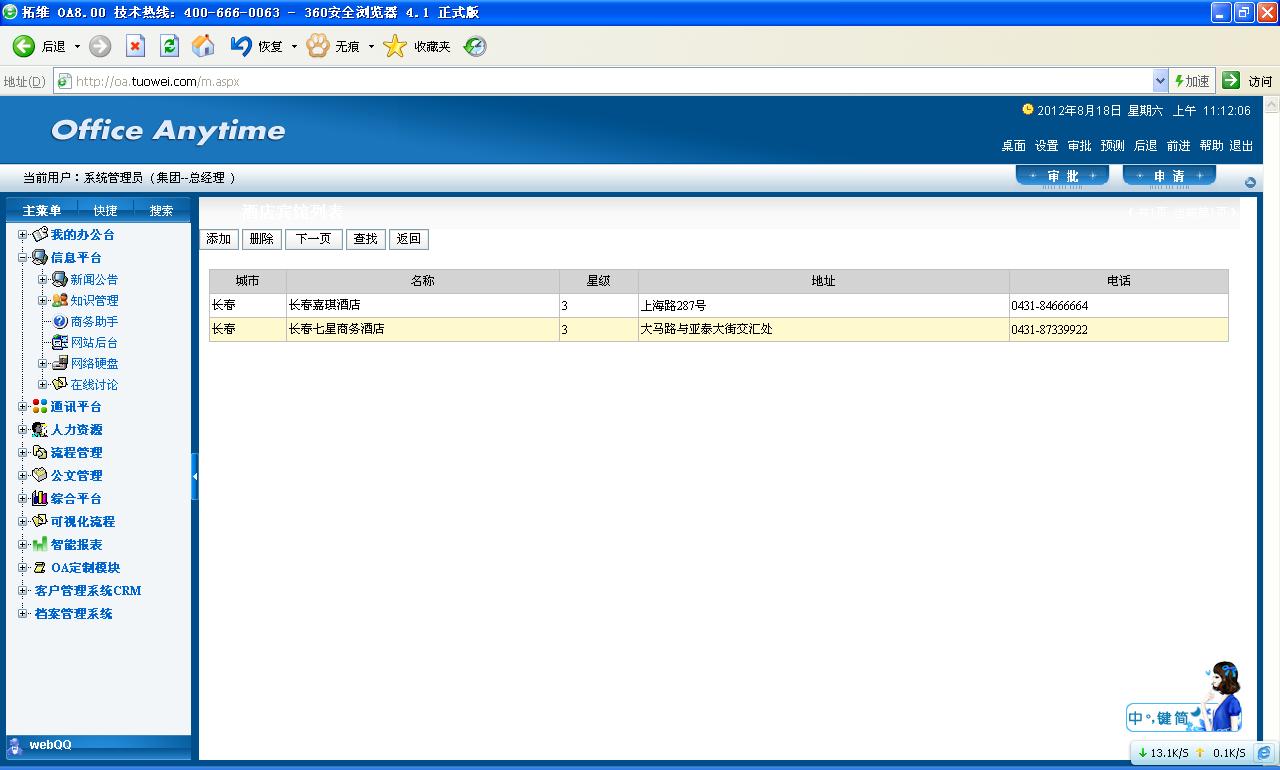Switch to the 快捷 tab
The width and height of the screenshot is (1280, 770).
(x=105, y=210)
